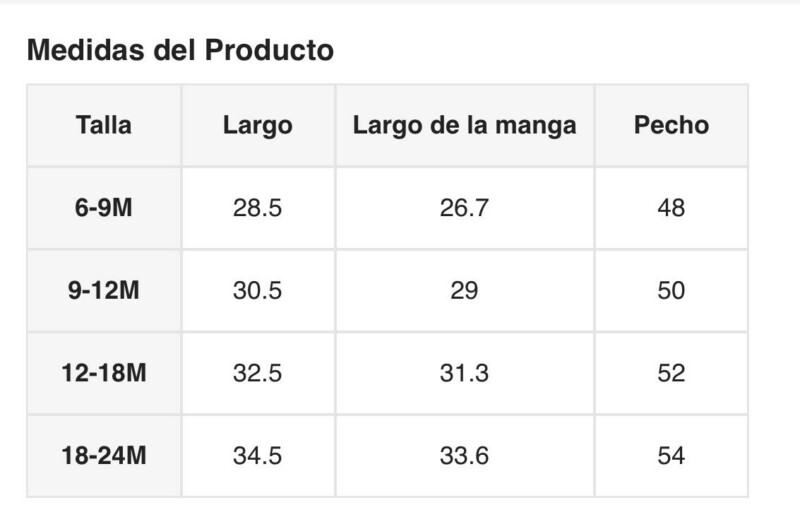Click the 28.5 length cell
The height and width of the screenshot is (517, 800).
tap(258, 208)
